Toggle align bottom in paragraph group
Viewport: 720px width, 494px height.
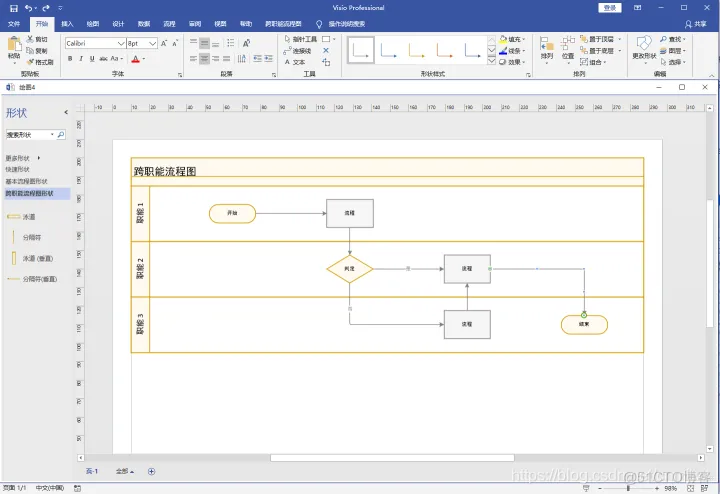point(215,43)
